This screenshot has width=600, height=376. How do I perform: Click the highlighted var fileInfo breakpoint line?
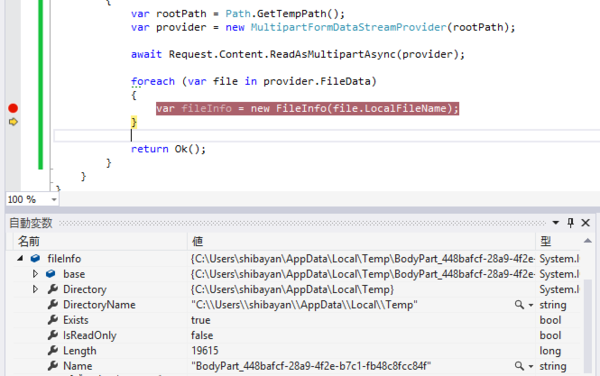click(x=307, y=109)
